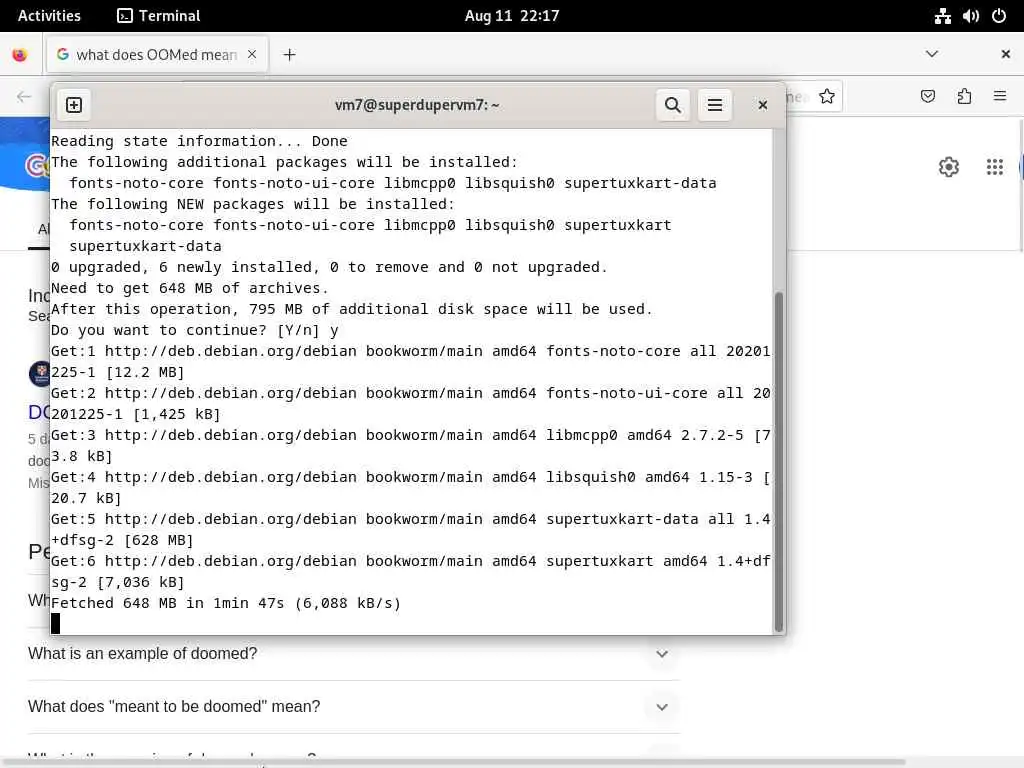Open the Activities overview
The image size is (1024, 768).
(x=49, y=16)
